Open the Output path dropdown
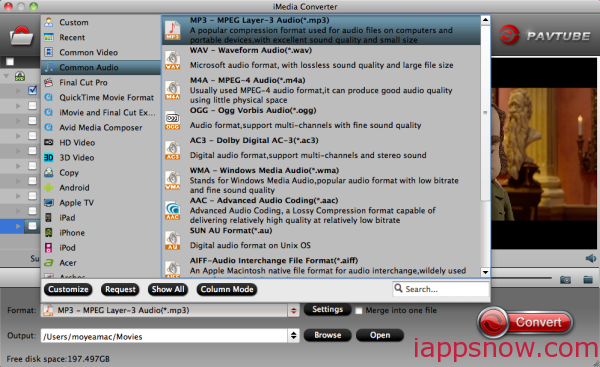The image size is (600, 367). pos(293,336)
